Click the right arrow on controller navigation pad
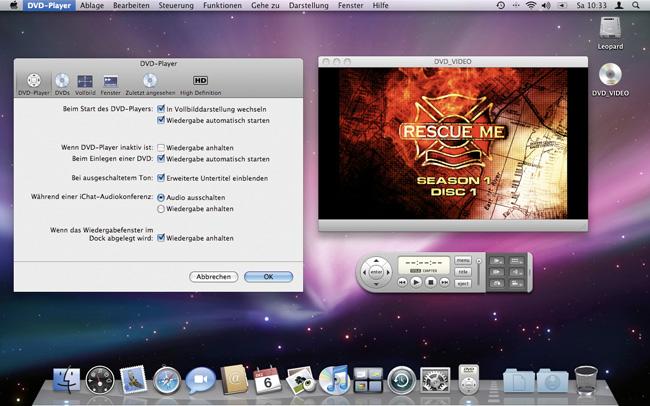The image size is (650, 406). 388,272
